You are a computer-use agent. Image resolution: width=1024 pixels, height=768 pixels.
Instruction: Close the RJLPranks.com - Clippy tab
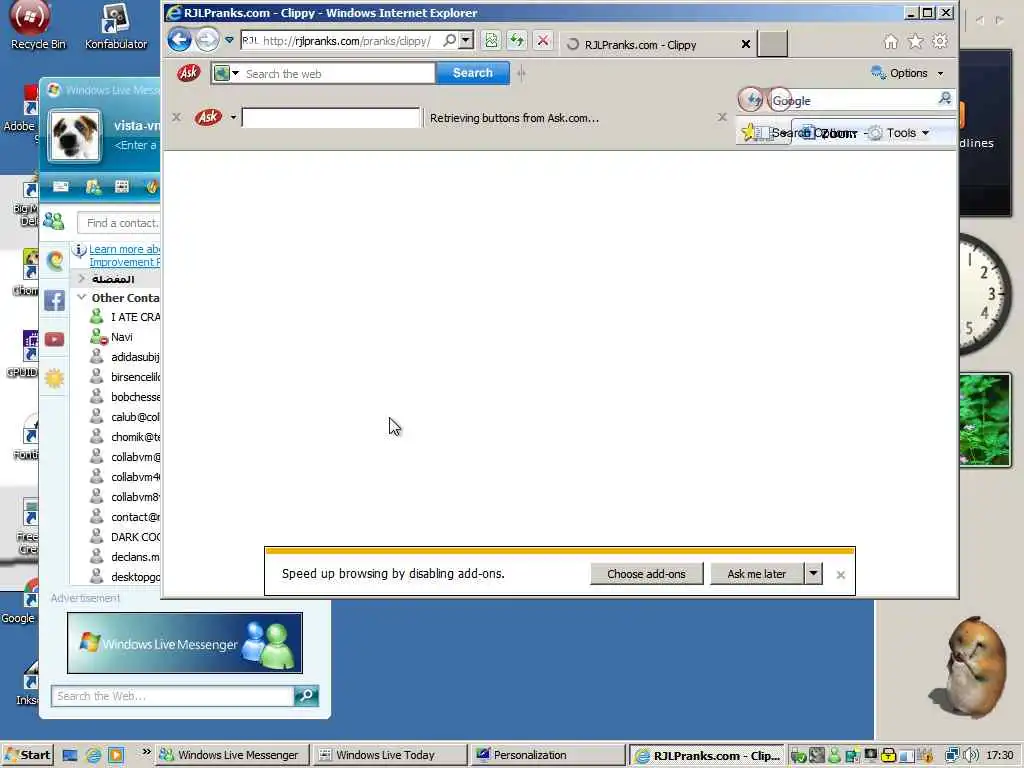click(746, 44)
